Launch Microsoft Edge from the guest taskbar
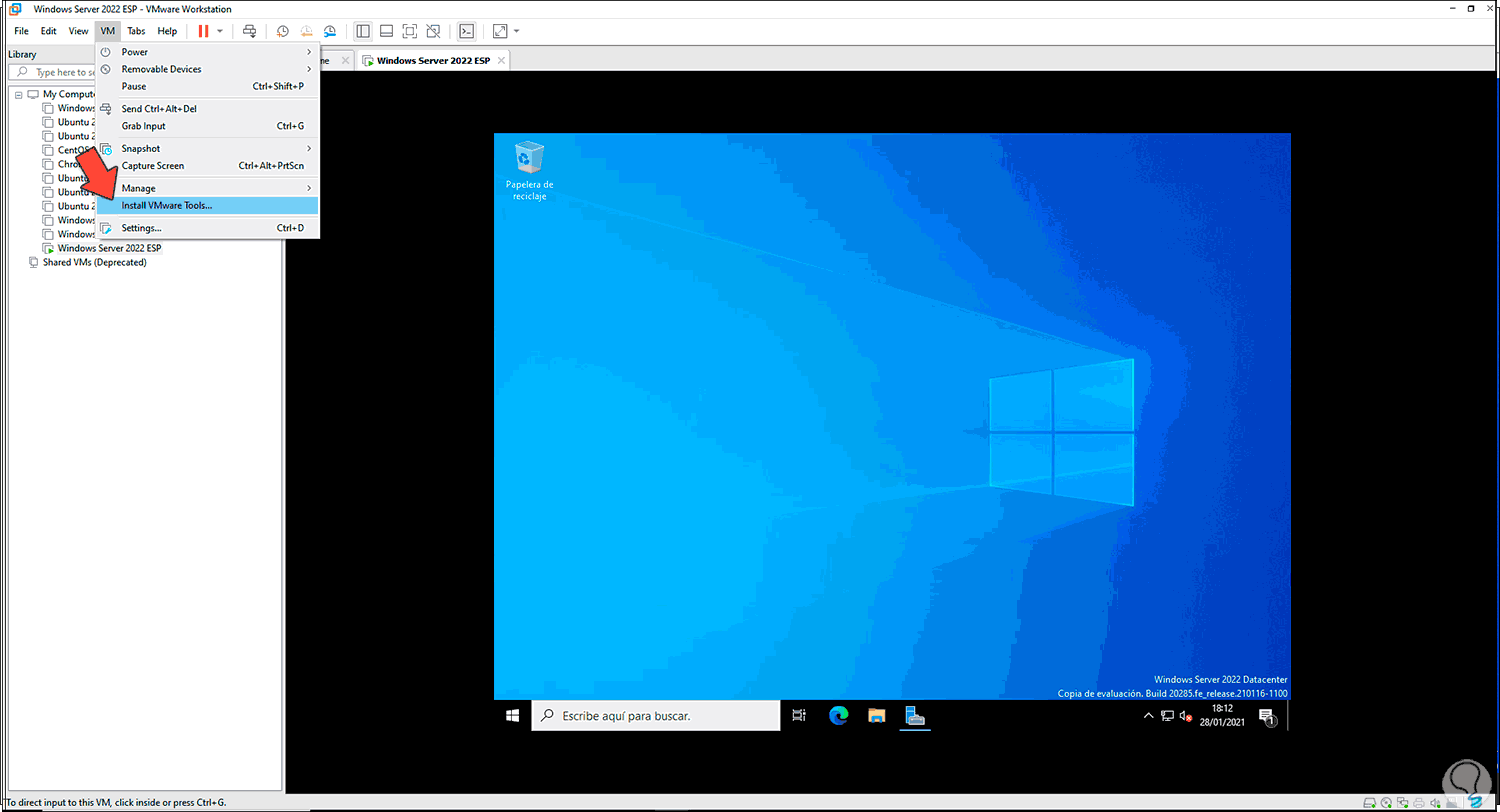Viewport: 1500px width, 812px height. tap(838, 715)
